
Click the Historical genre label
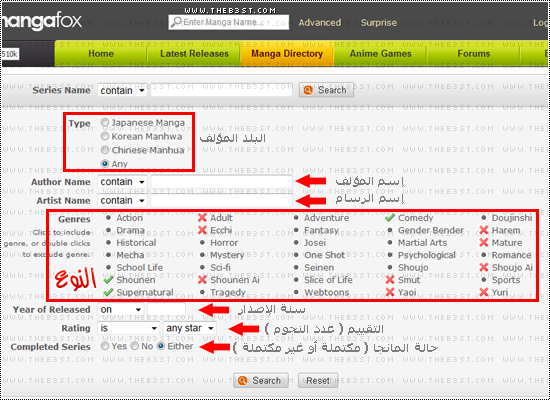coord(136,243)
